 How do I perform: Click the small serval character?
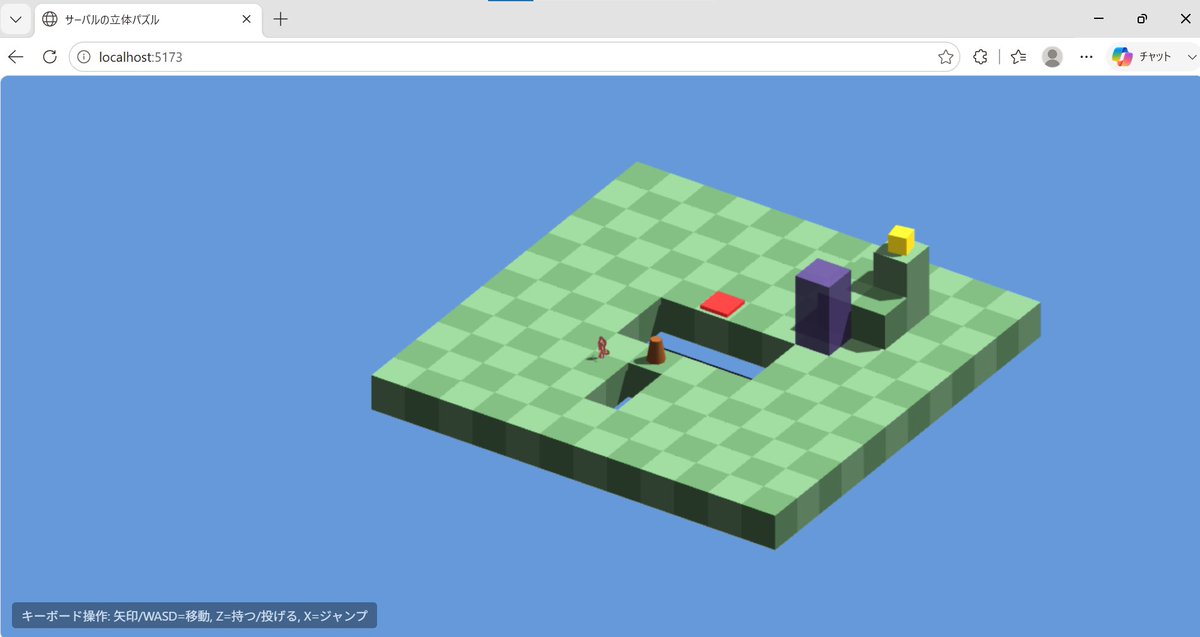tap(602, 348)
